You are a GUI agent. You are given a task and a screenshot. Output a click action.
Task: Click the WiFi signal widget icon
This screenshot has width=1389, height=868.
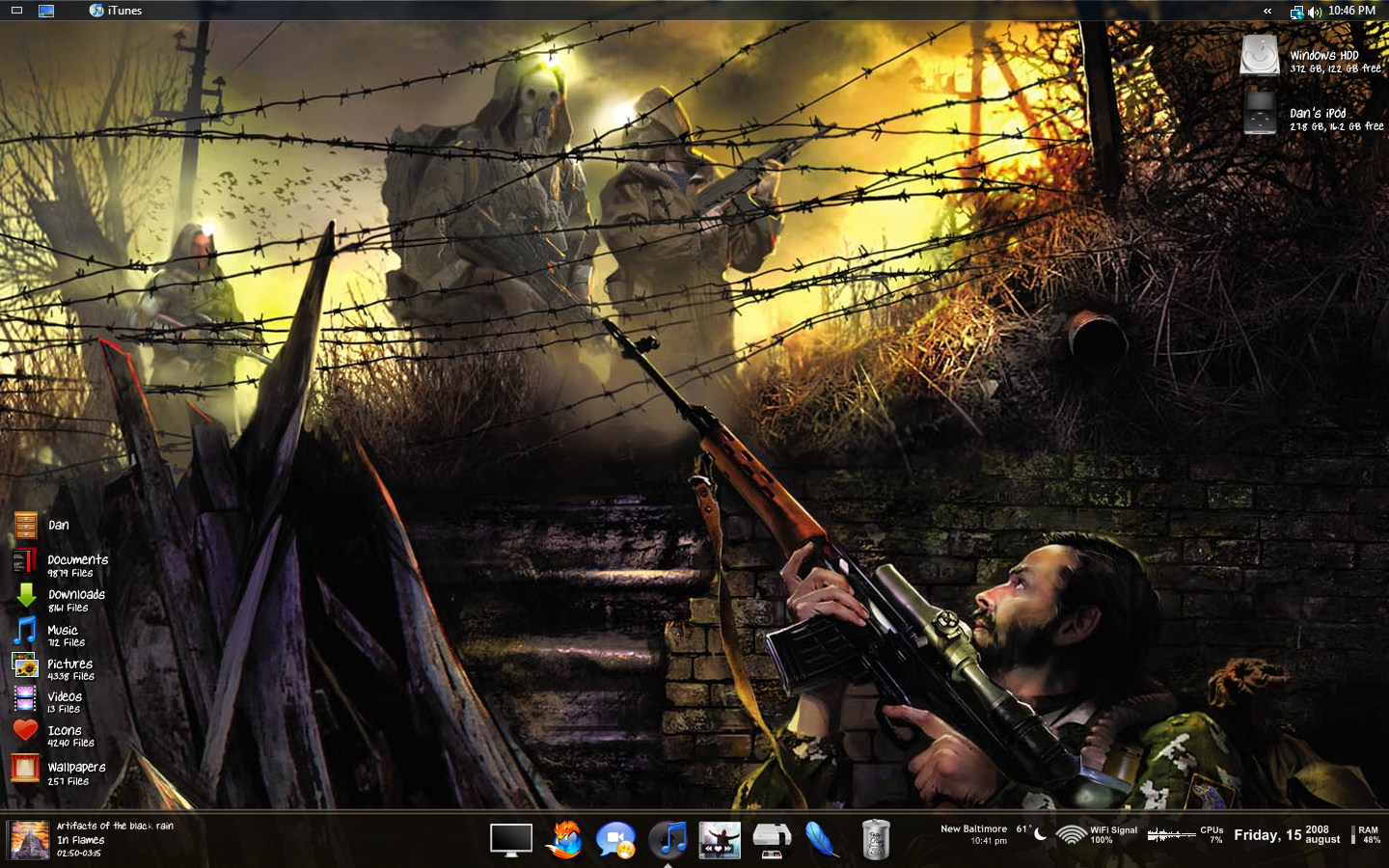click(x=1071, y=834)
